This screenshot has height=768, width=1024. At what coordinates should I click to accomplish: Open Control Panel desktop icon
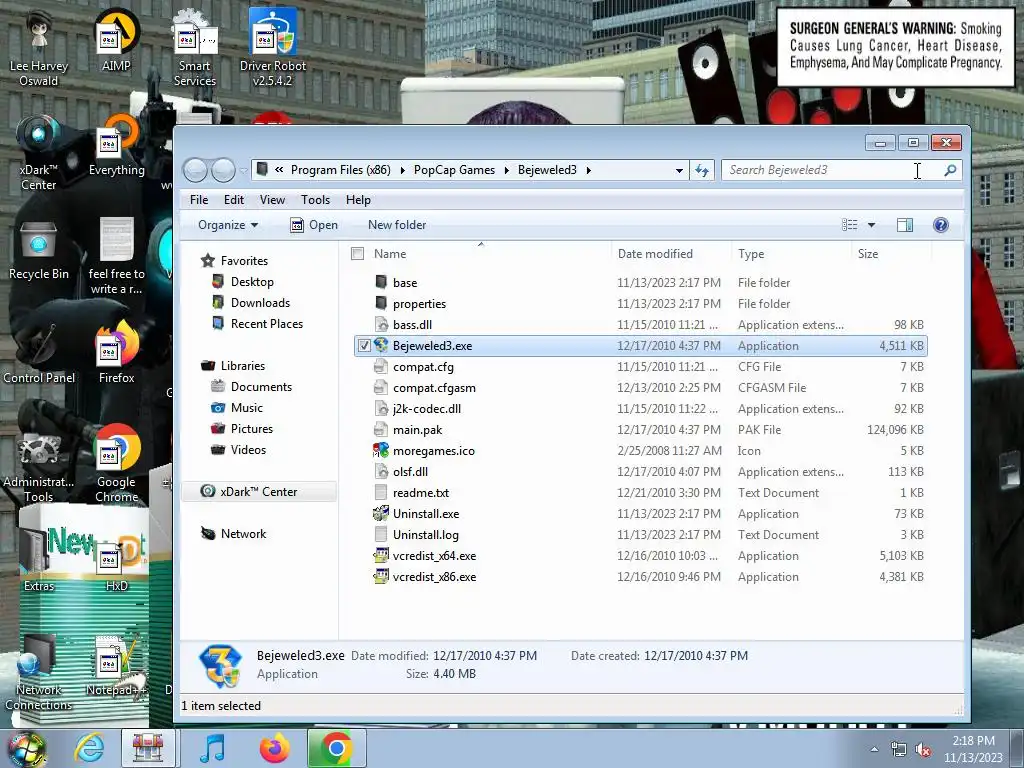pos(39,353)
